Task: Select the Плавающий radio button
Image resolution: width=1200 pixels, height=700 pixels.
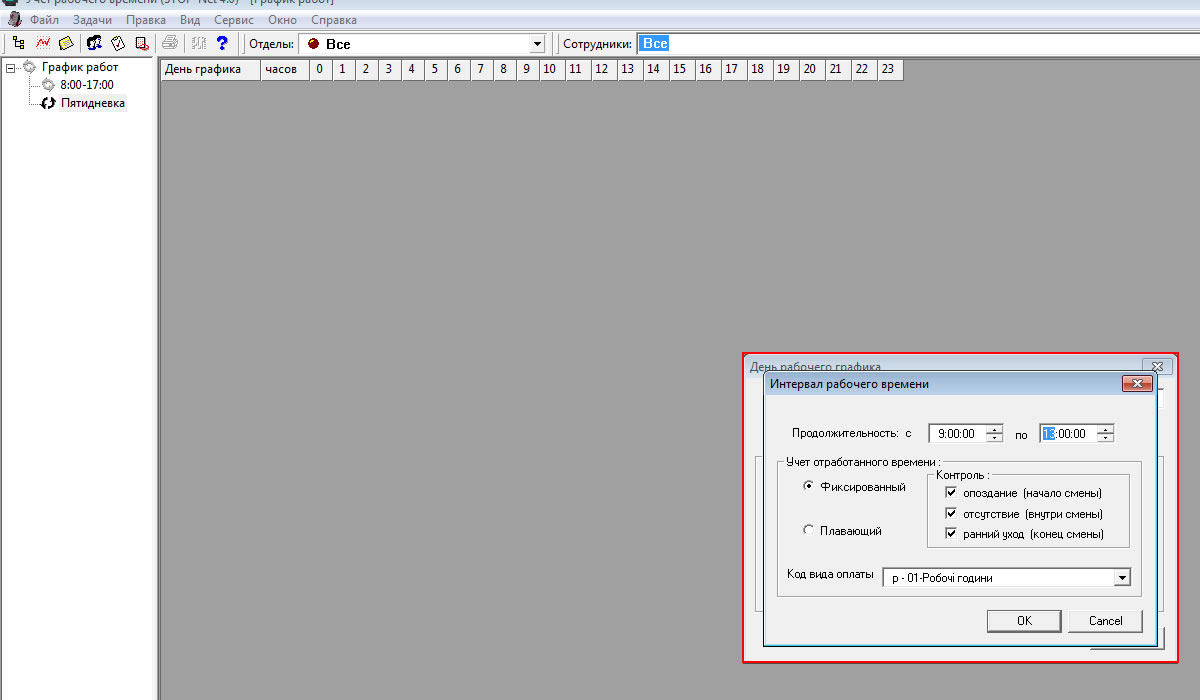Action: point(808,531)
